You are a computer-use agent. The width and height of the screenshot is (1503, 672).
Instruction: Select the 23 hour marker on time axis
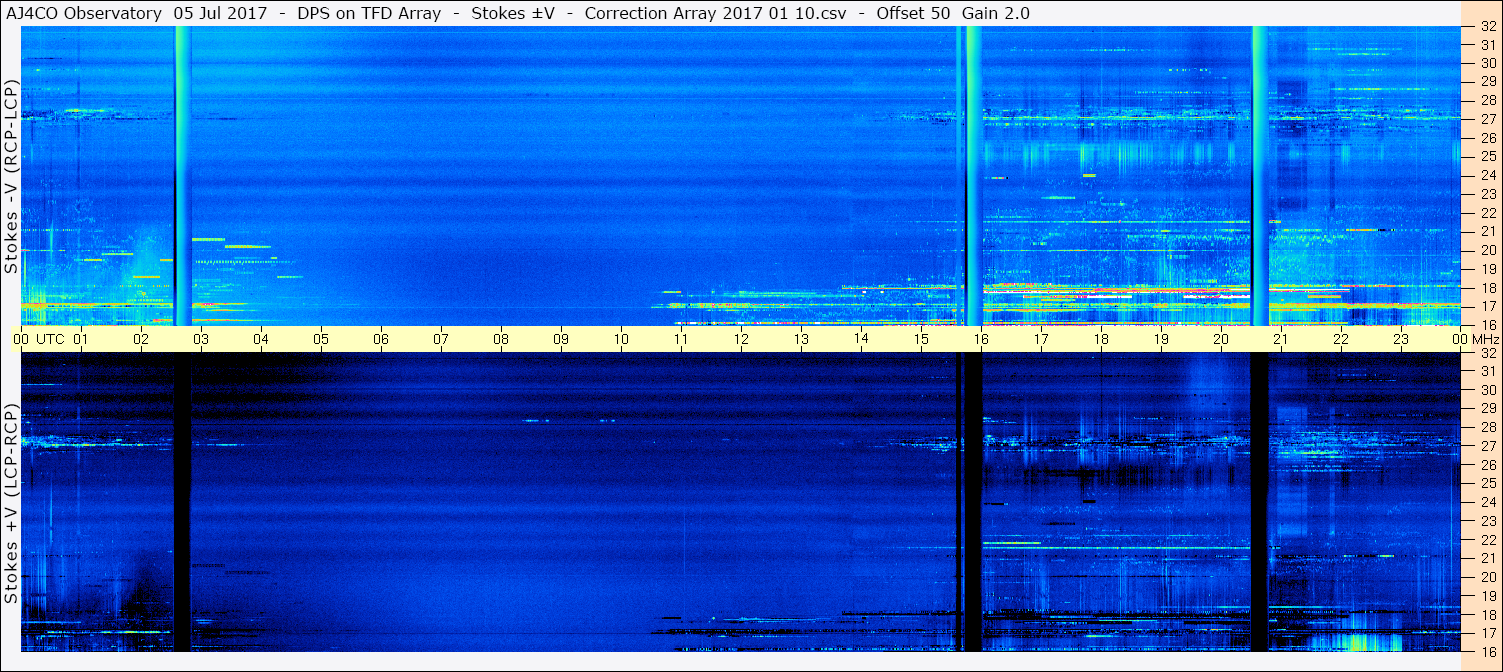tap(1401, 339)
